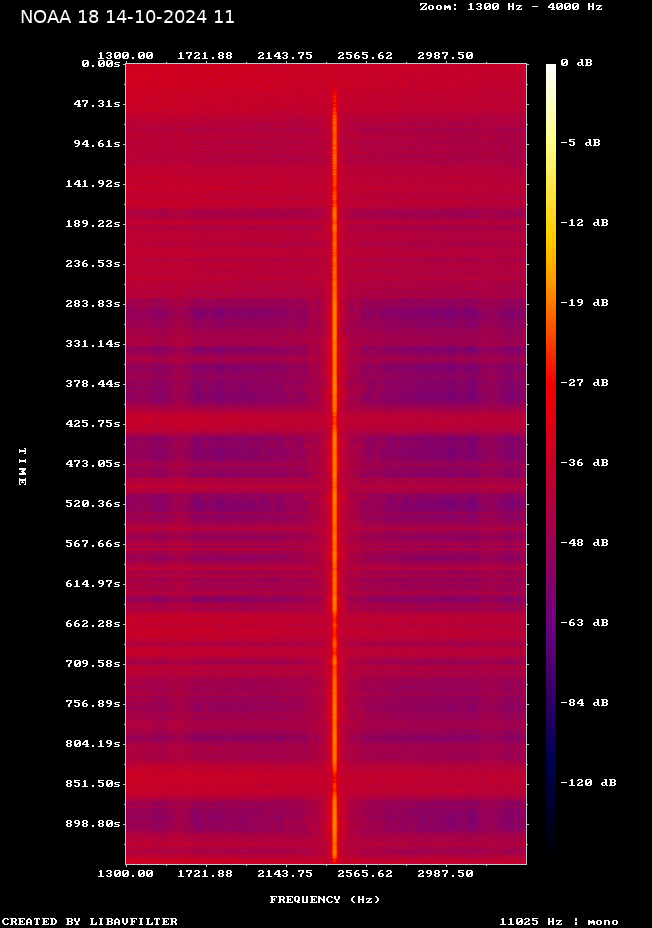The image size is (652, 928).
Task: Click the bright signal line in the spectrogram
Action: click(334, 460)
